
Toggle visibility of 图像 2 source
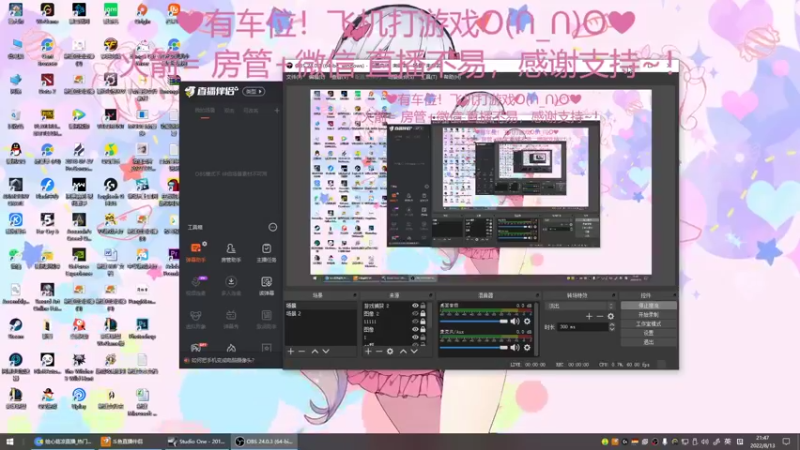pyautogui.click(x=415, y=314)
